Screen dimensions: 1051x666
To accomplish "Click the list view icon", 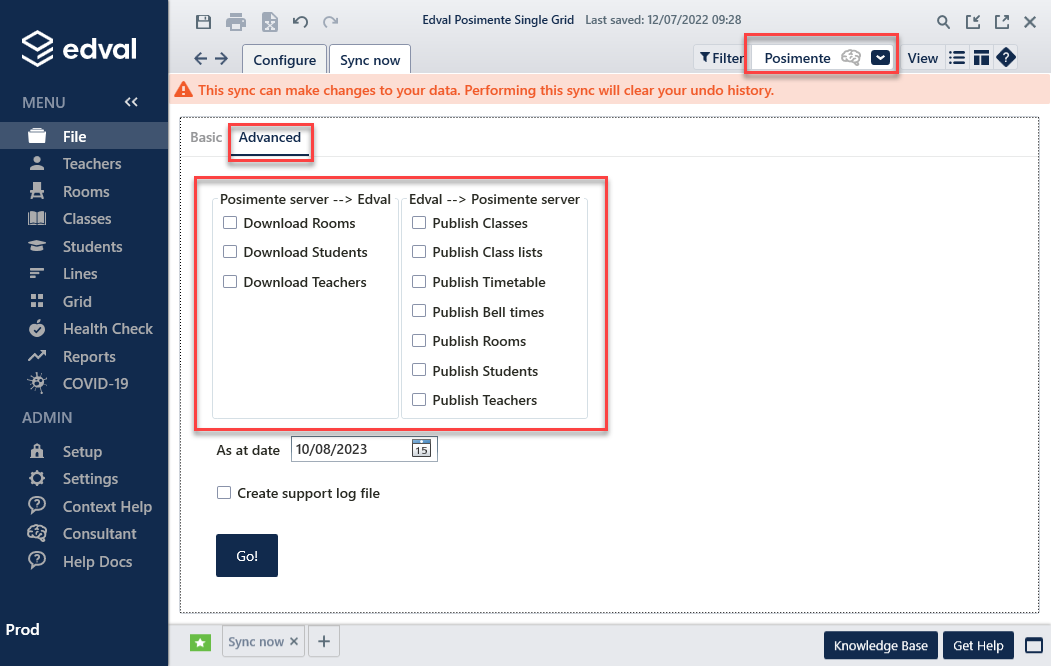I will (x=957, y=58).
